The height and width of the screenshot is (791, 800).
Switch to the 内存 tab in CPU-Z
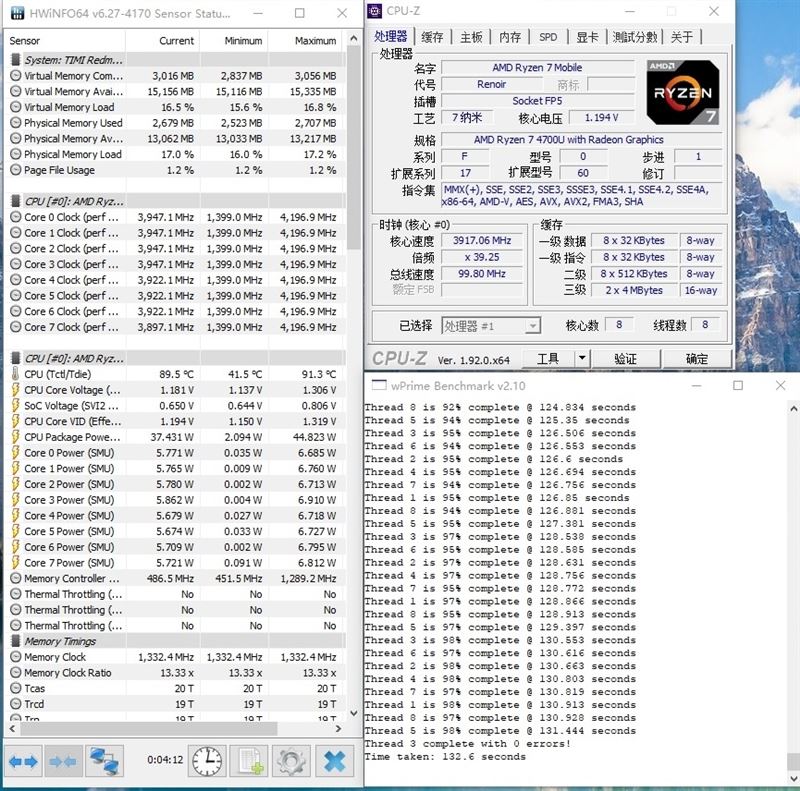510,37
